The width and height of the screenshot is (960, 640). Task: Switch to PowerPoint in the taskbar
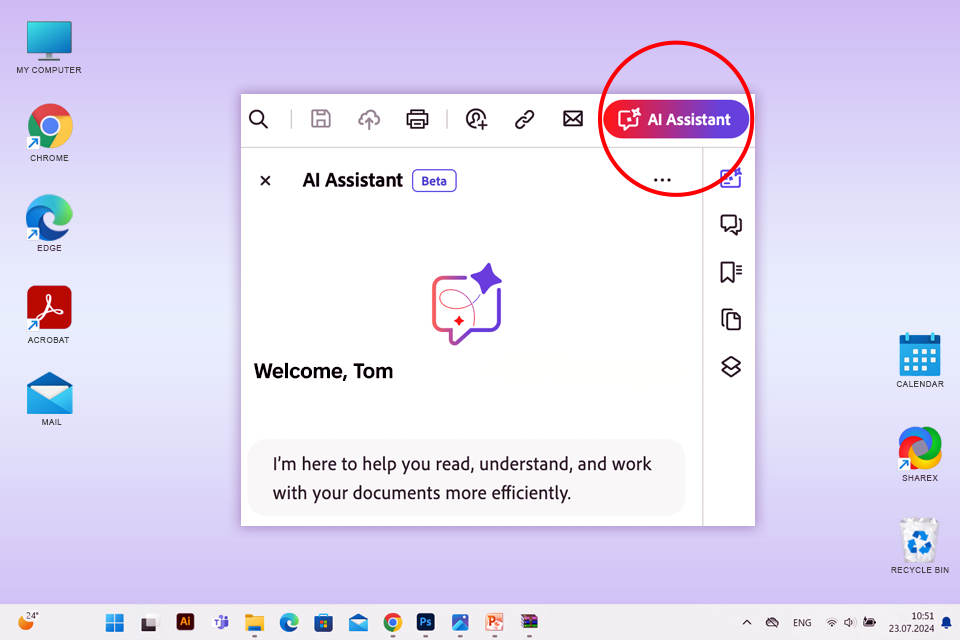pos(494,622)
